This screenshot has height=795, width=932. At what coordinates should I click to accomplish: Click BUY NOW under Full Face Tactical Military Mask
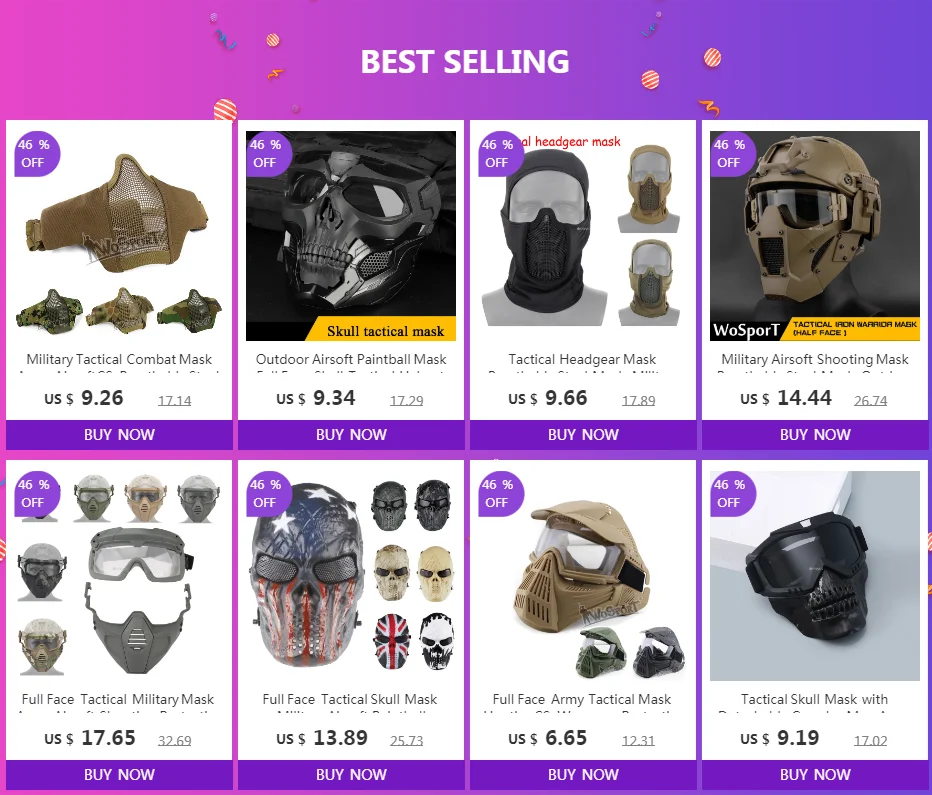click(119, 775)
